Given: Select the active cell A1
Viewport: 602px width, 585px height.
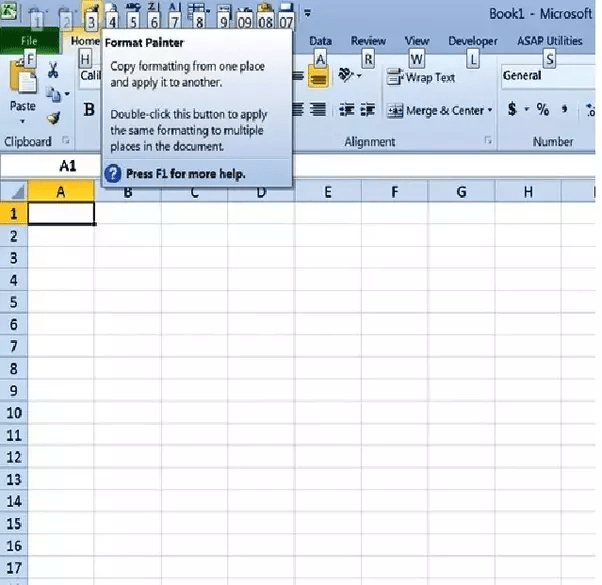Looking at the screenshot, I should (61, 213).
